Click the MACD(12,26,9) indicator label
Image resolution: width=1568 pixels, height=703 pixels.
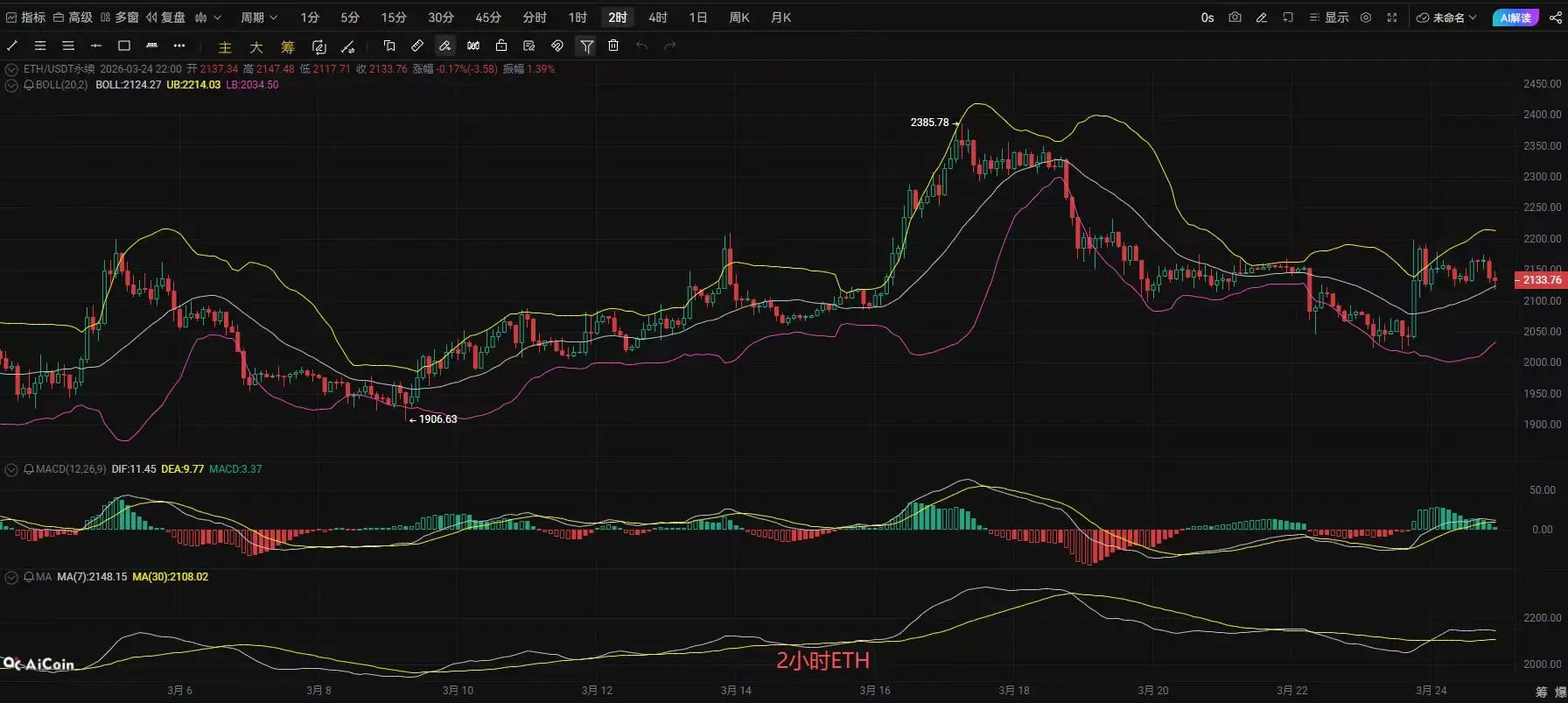coord(71,469)
